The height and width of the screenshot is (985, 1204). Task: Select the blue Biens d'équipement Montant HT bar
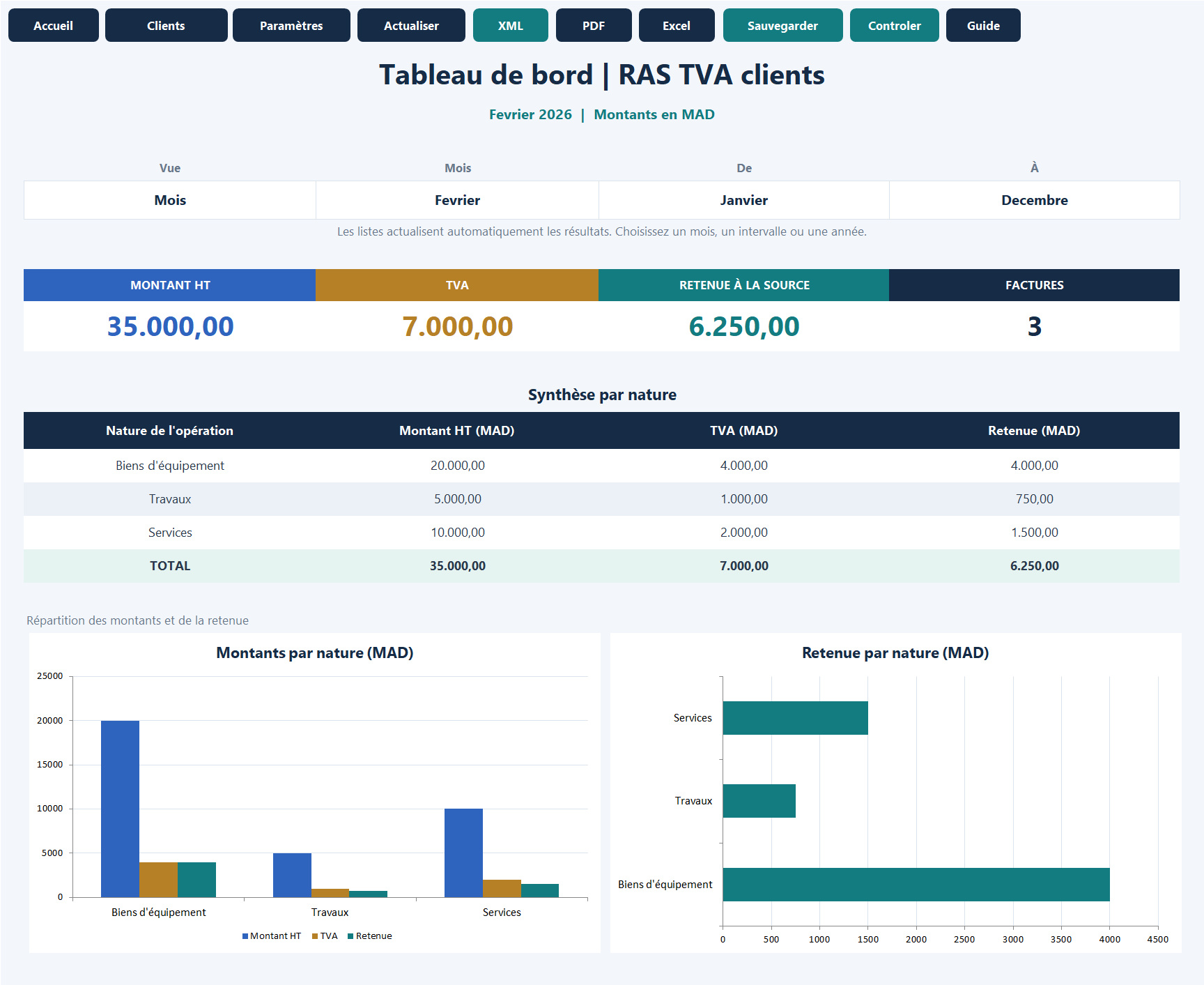pos(120,809)
